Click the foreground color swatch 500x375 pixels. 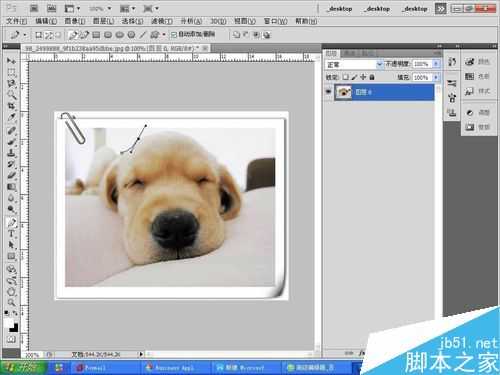9,323
